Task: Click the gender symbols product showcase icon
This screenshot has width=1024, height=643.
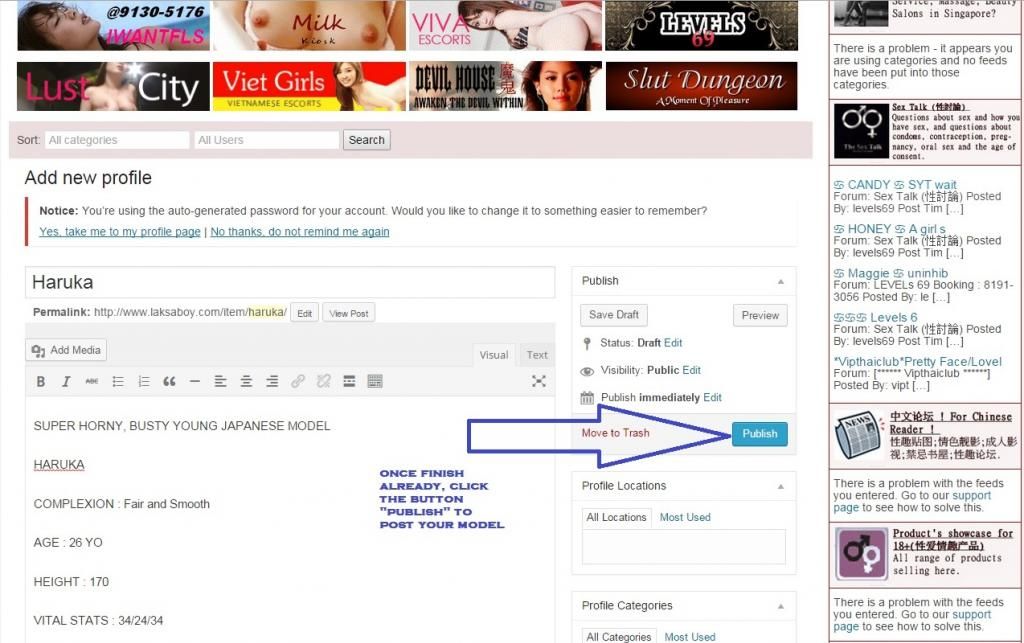Action: click(861, 554)
